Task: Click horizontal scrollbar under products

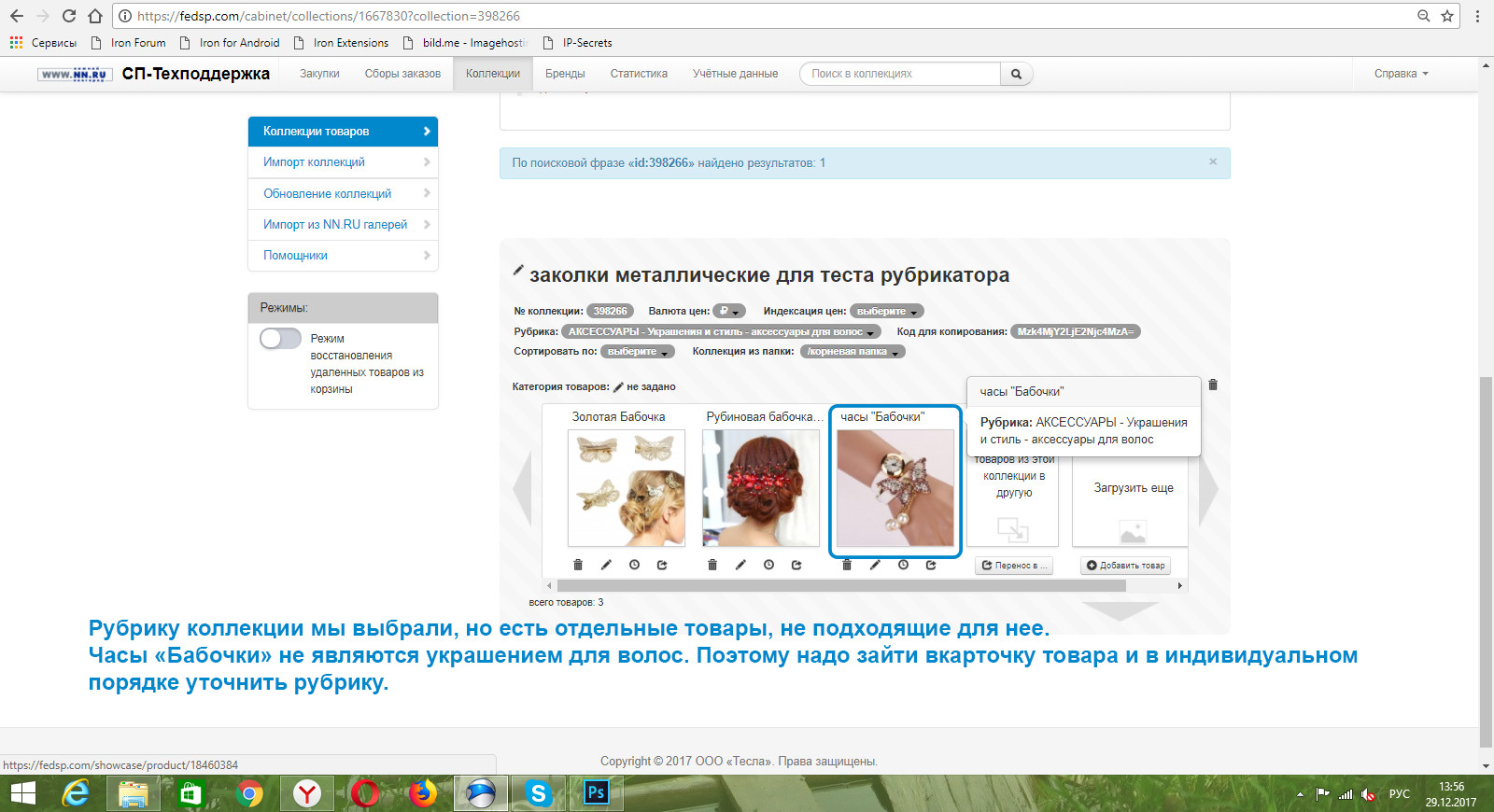Action: [x=841, y=586]
